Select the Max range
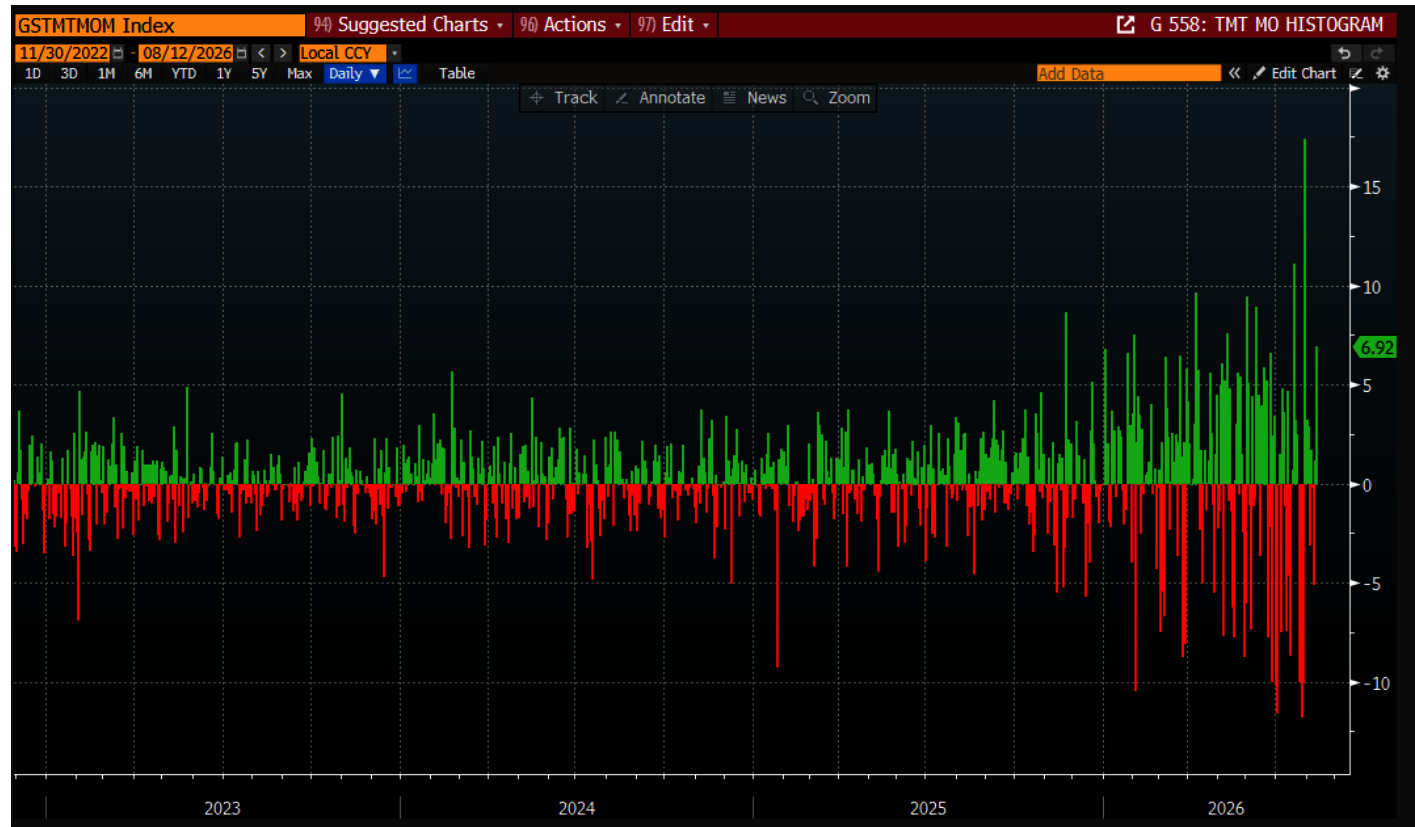The image size is (1415, 827). click(299, 73)
